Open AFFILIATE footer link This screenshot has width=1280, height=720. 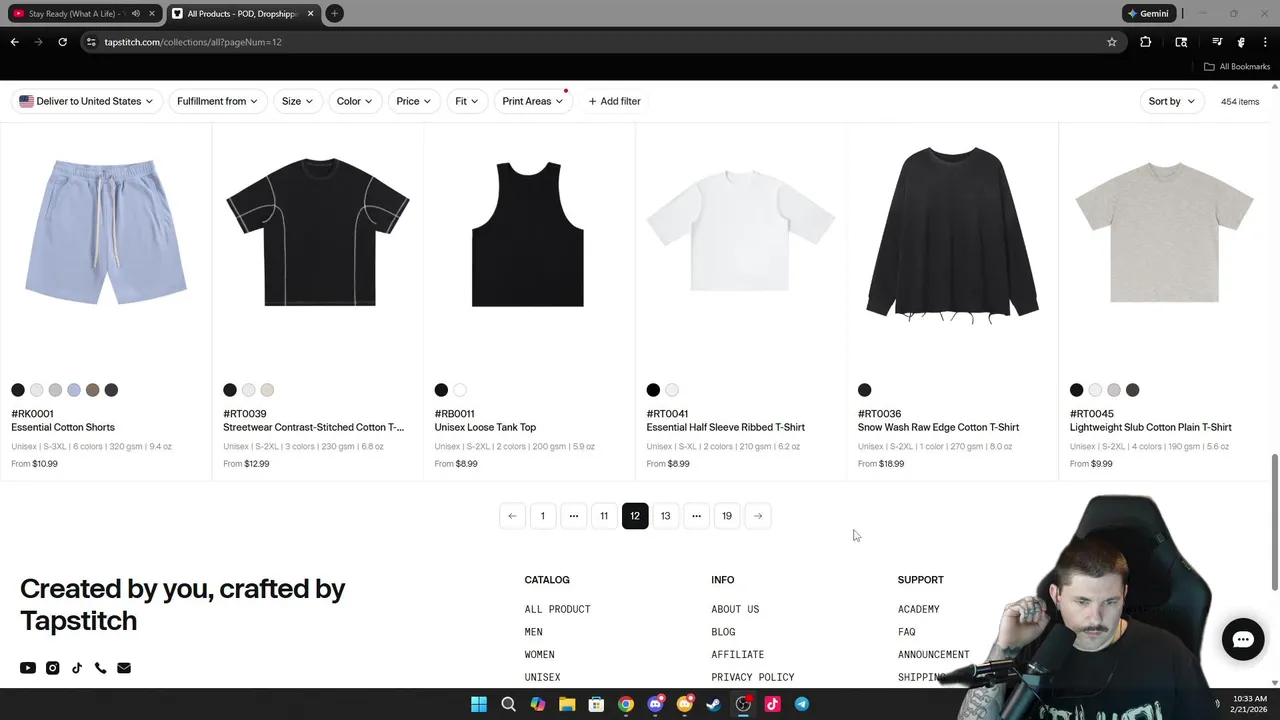click(x=737, y=655)
